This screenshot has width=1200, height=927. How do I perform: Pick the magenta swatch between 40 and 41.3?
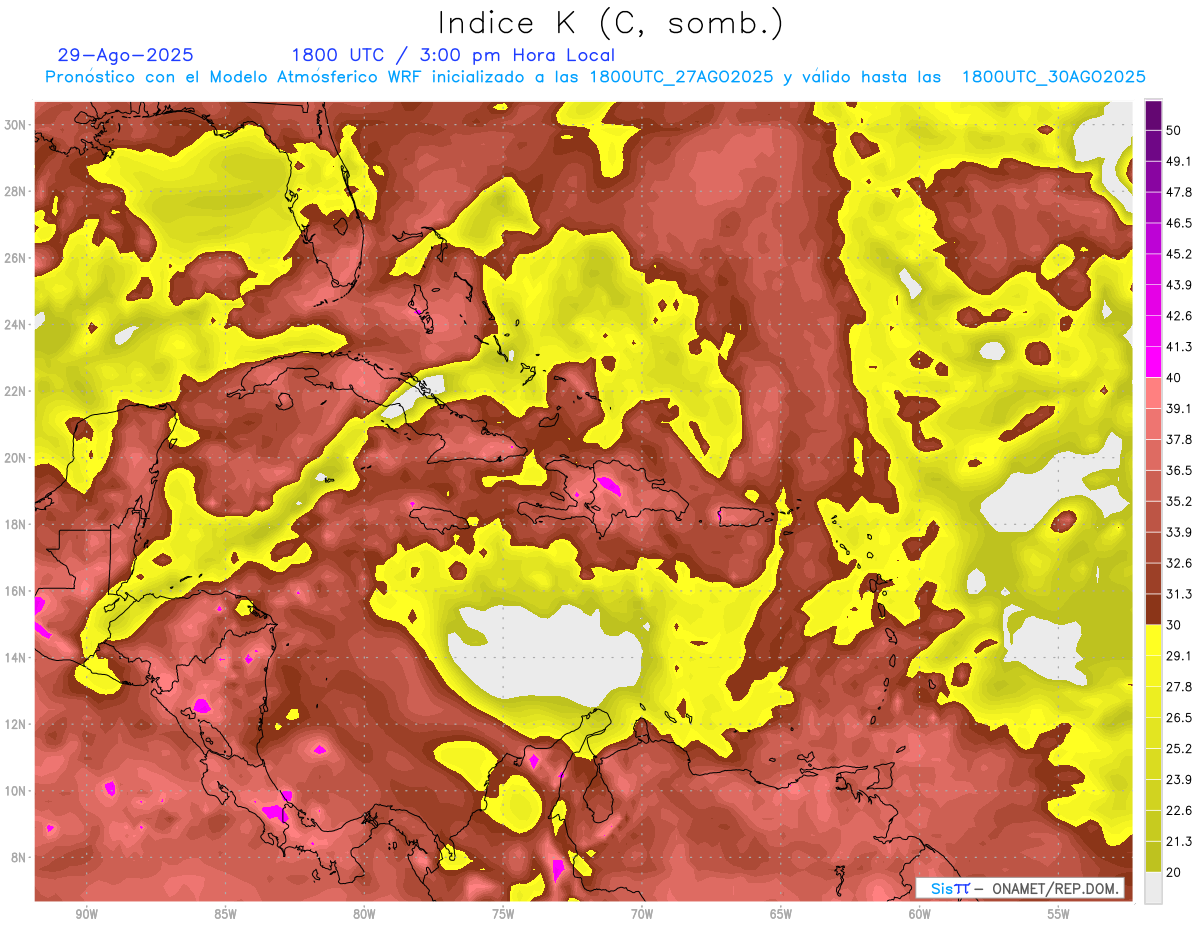[x=1153, y=362]
